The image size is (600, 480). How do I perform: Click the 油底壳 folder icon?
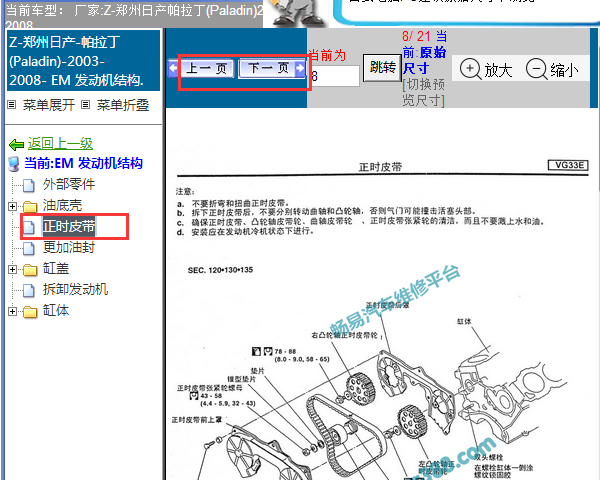pos(30,207)
